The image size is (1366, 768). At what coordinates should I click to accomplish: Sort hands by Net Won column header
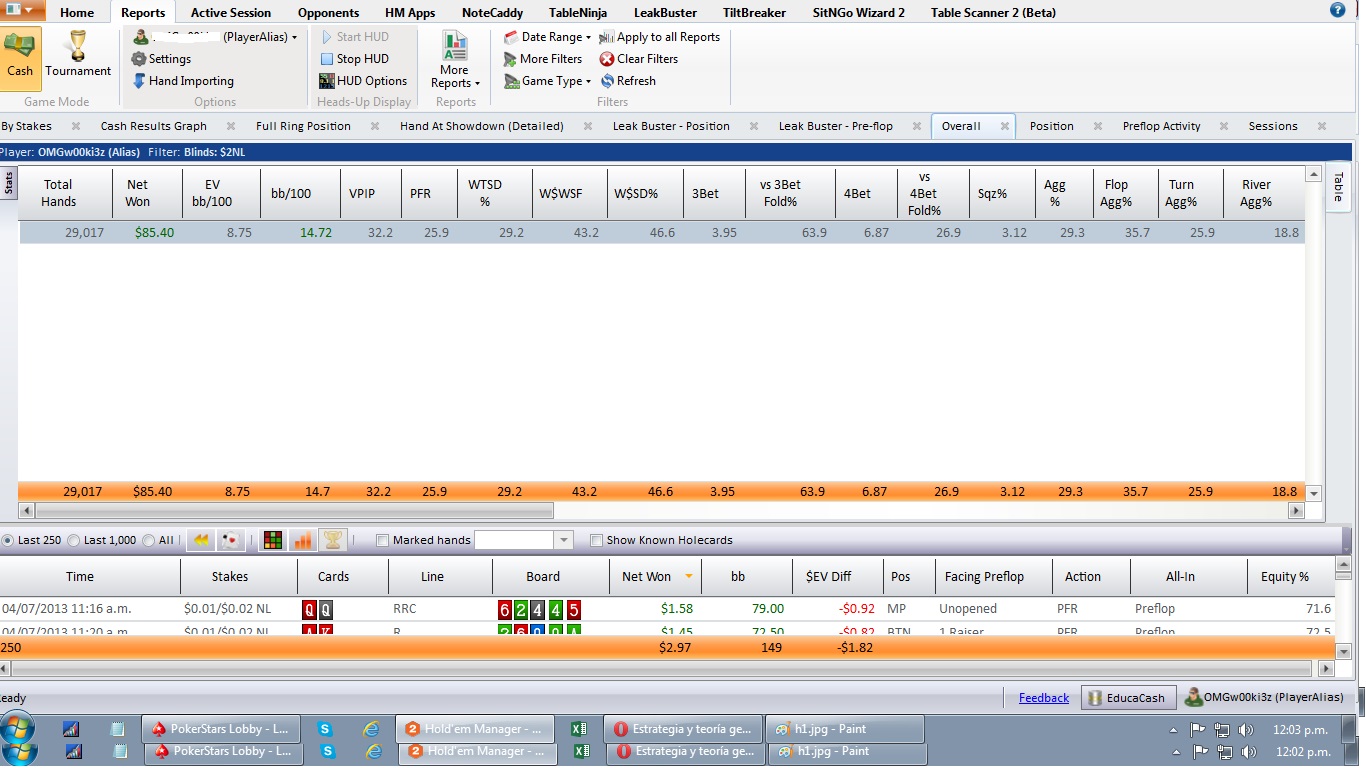pyautogui.click(x=655, y=576)
